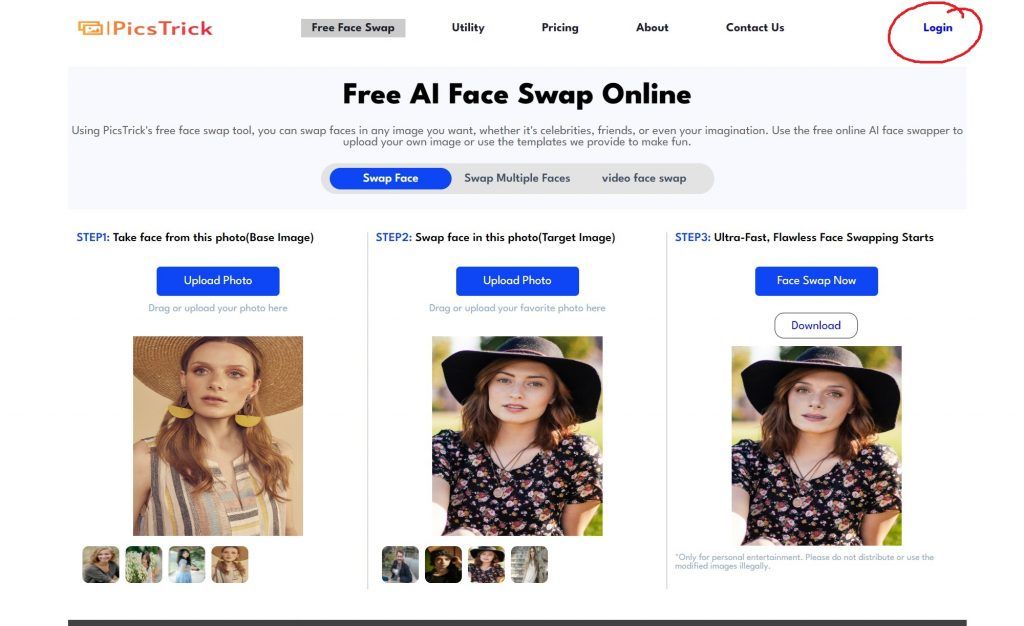
Task: Open the About page
Action: pos(652,27)
